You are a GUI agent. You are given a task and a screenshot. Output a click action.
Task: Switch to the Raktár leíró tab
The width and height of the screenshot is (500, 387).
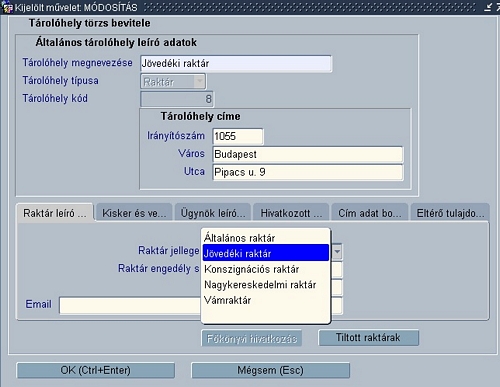55,213
